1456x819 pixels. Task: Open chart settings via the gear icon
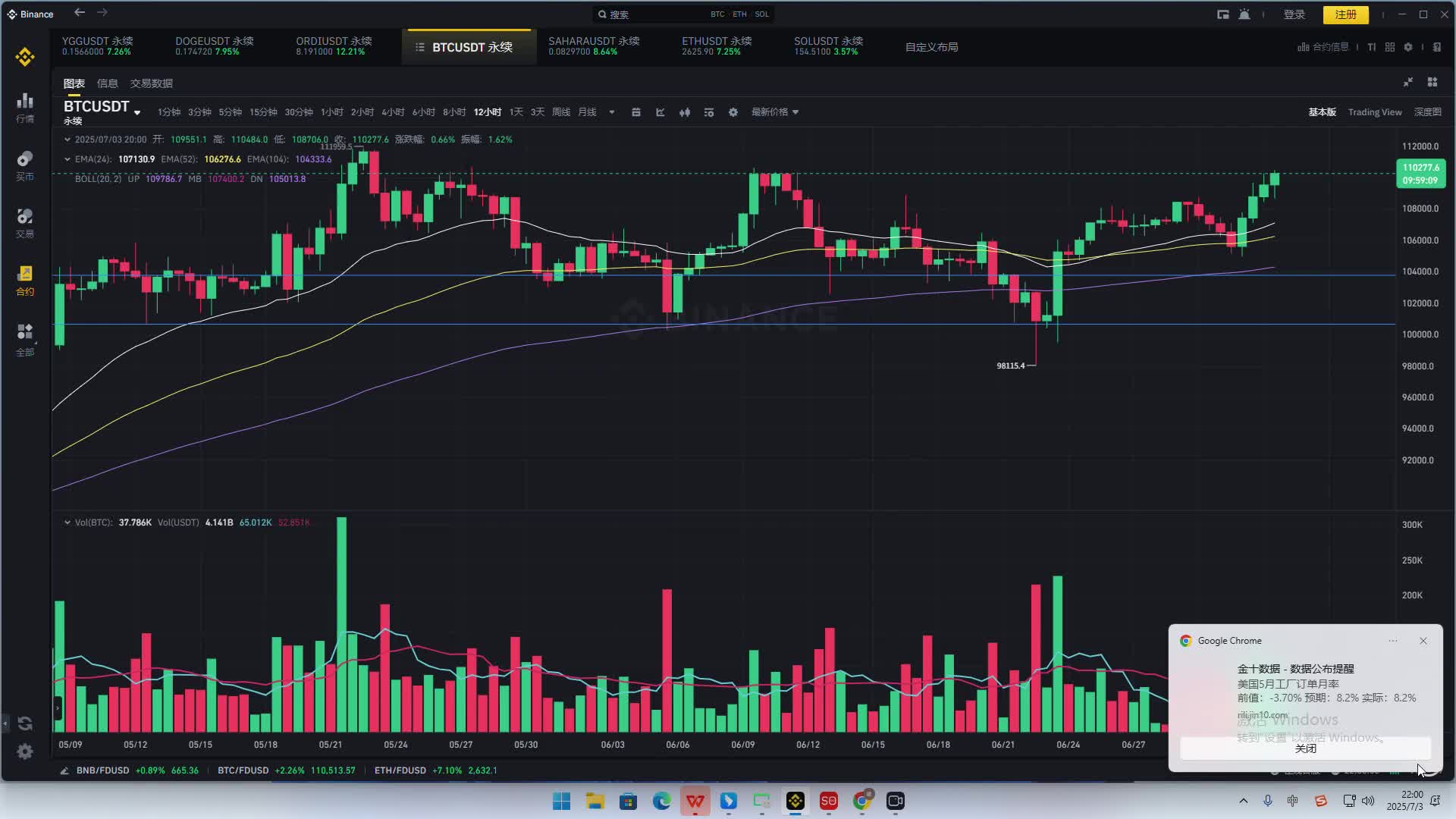coord(733,111)
